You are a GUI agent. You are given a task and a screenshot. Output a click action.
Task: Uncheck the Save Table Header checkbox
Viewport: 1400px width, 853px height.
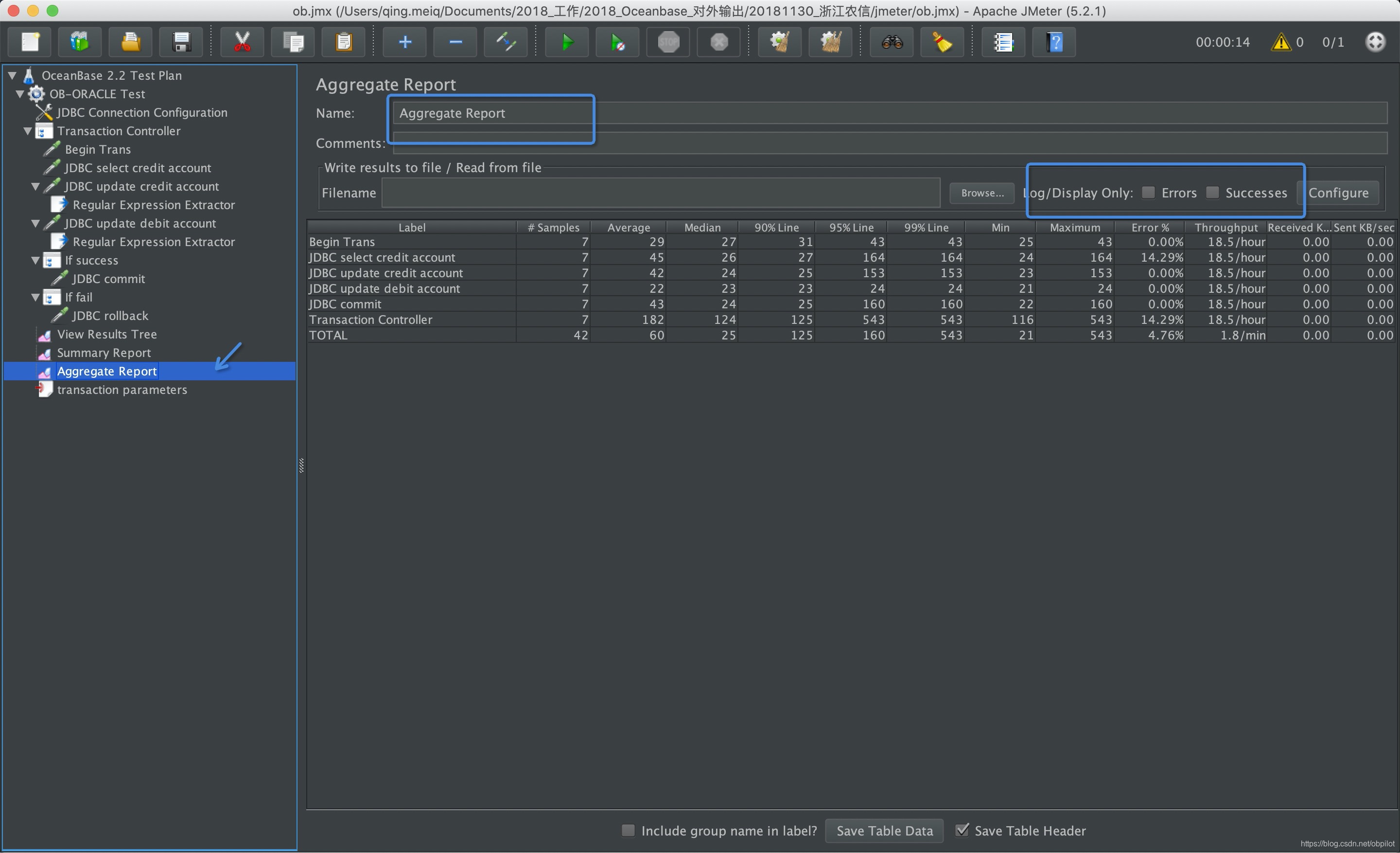click(962, 830)
